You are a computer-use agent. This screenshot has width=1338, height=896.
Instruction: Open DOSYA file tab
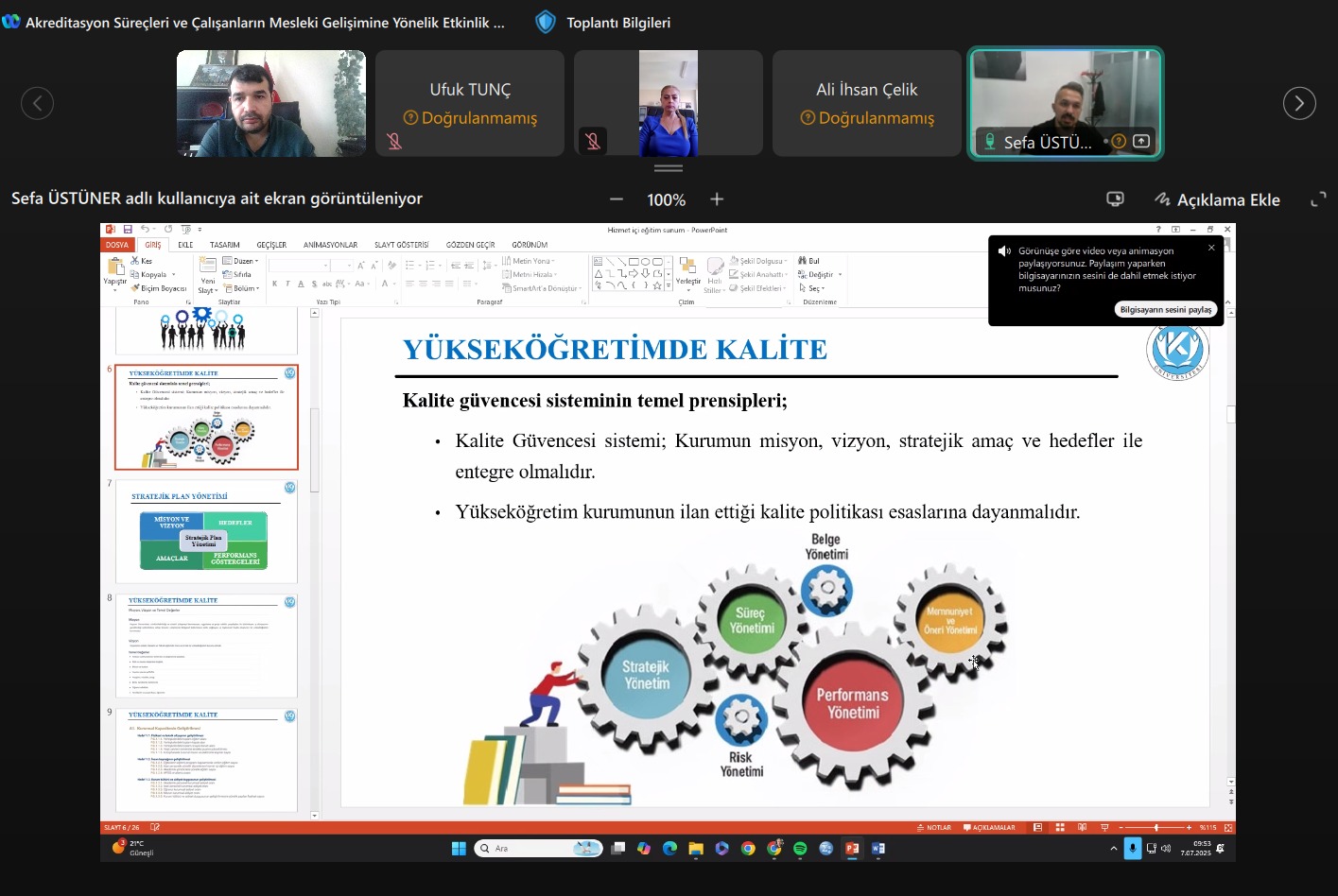117,245
